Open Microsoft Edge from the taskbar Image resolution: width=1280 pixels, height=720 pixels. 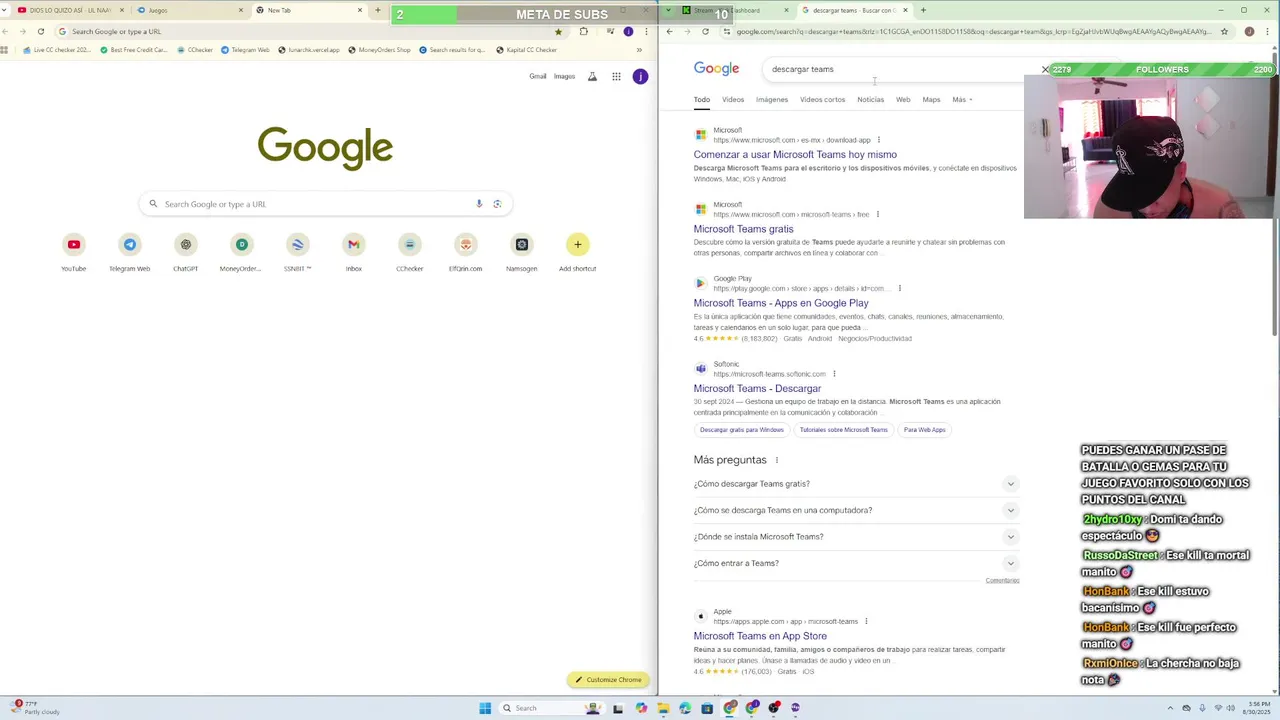[685, 708]
